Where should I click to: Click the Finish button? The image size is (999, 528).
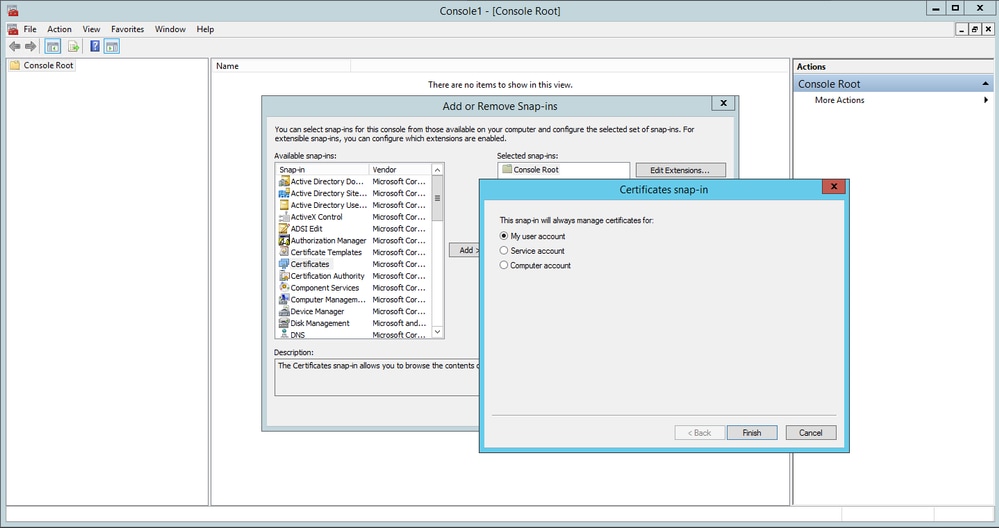(752, 432)
